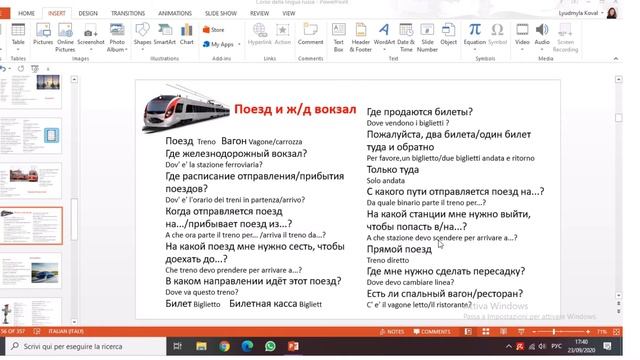Collapse the ribbon with the chevron
Screen dimensions: 640x360
[x=616, y=59]
